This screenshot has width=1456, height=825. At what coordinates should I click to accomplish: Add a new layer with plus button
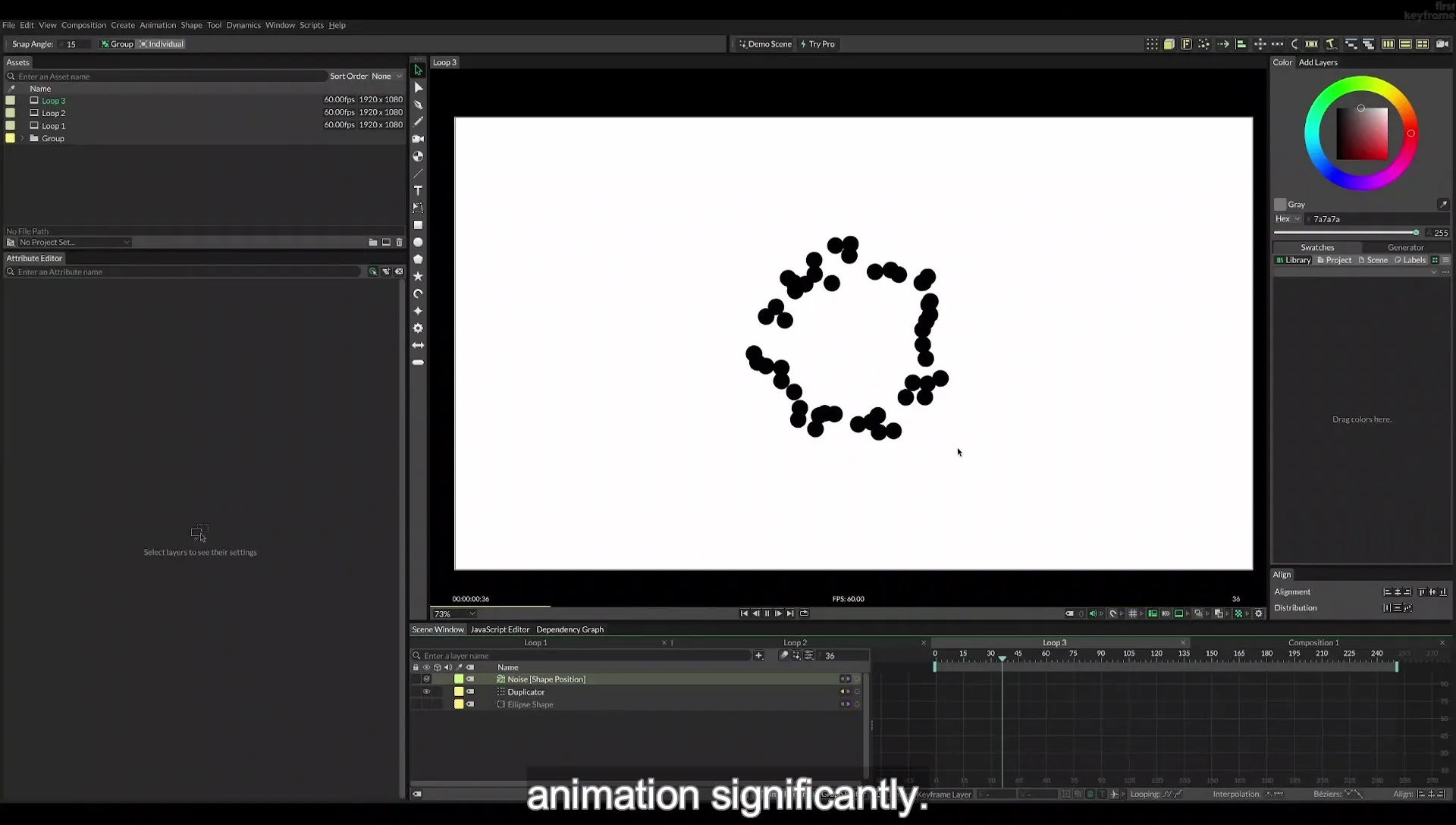(x=758, y=656)
